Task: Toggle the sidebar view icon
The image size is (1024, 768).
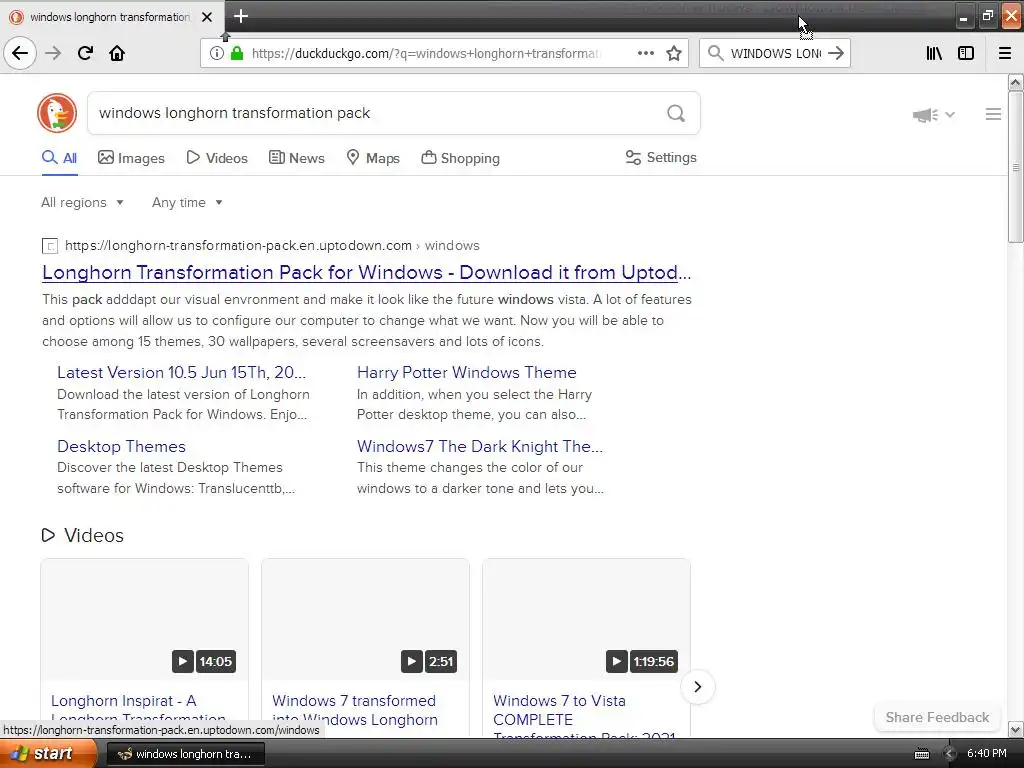Action: (x=966, y=53)
